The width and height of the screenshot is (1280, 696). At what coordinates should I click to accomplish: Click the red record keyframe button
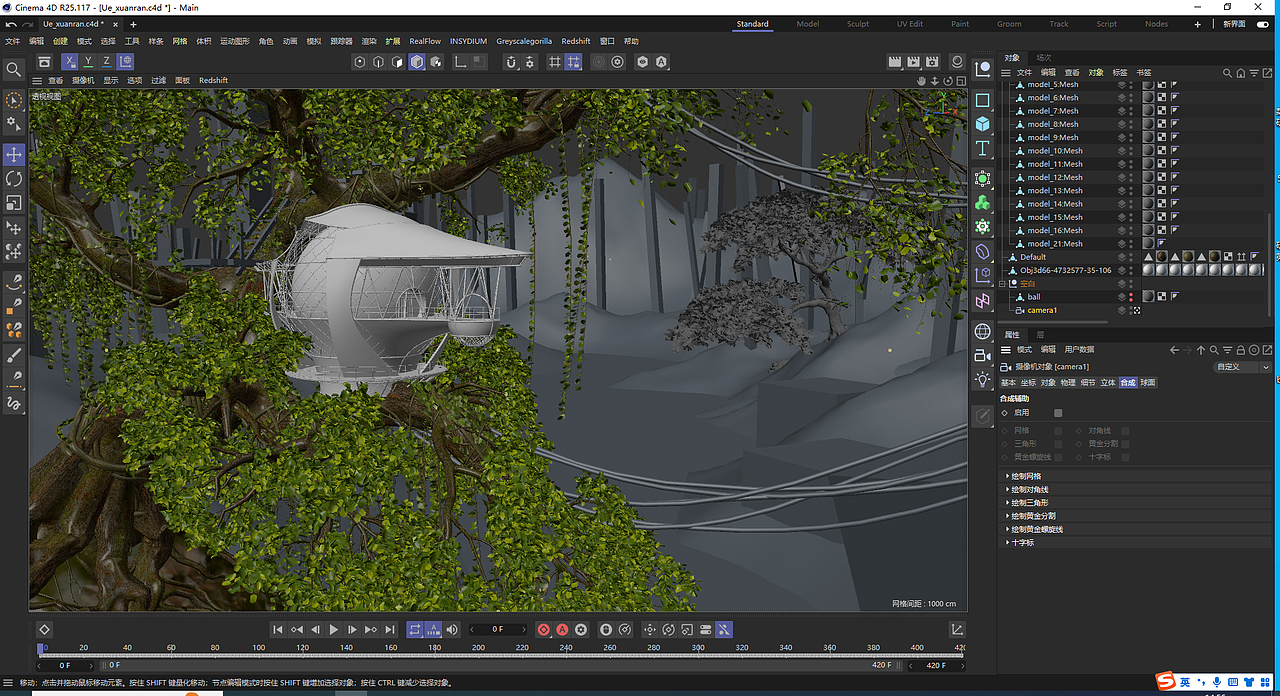click(544, 630)
